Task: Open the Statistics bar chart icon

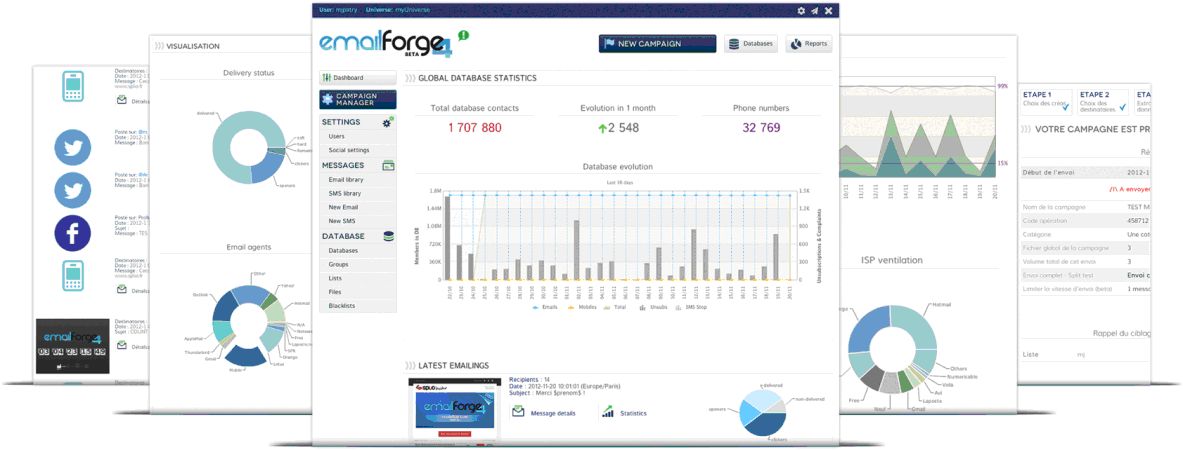Action: (607, 412)
